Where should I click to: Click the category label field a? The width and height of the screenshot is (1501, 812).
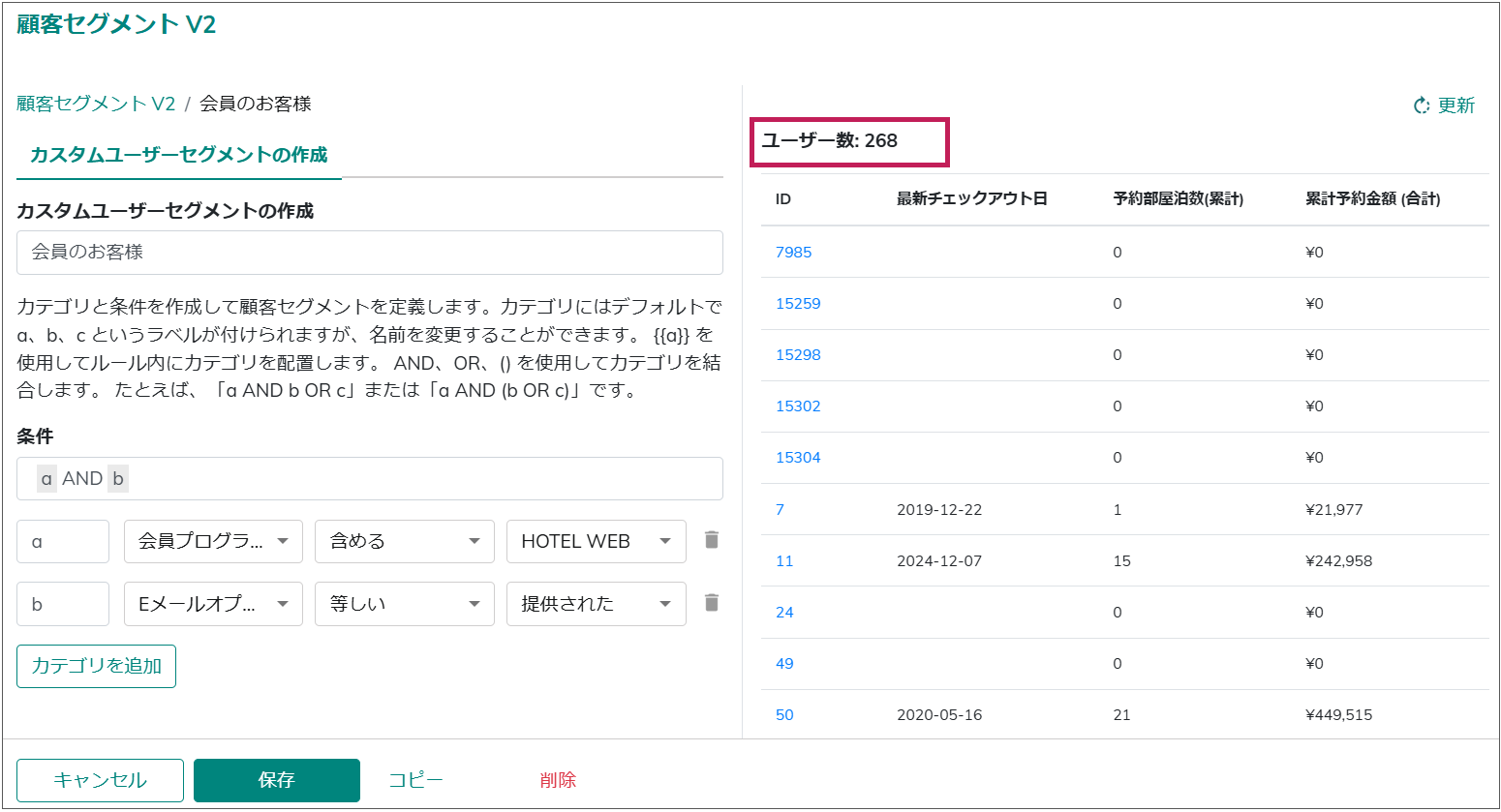[63, 541]
